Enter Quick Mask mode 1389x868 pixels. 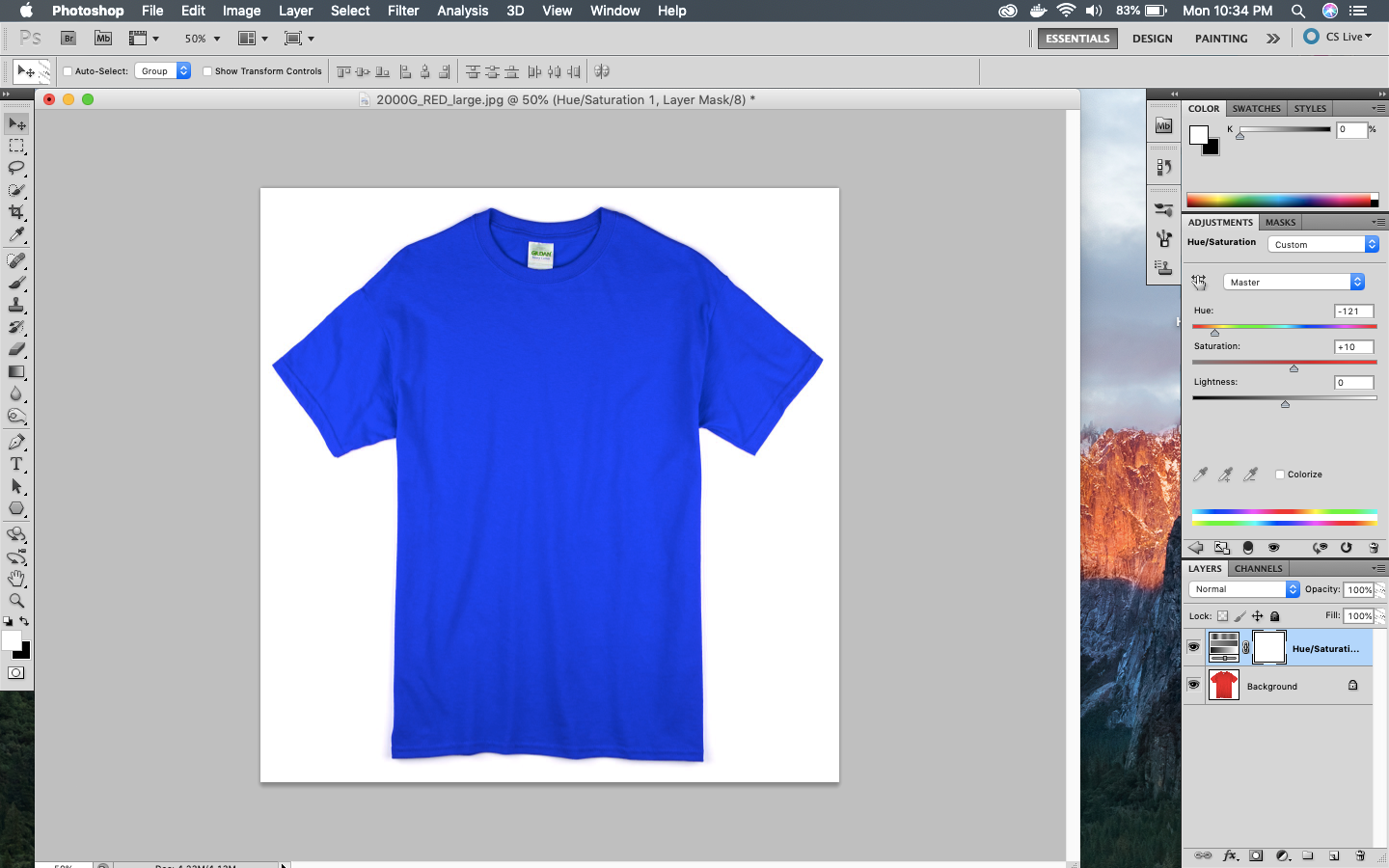[16, 673]
